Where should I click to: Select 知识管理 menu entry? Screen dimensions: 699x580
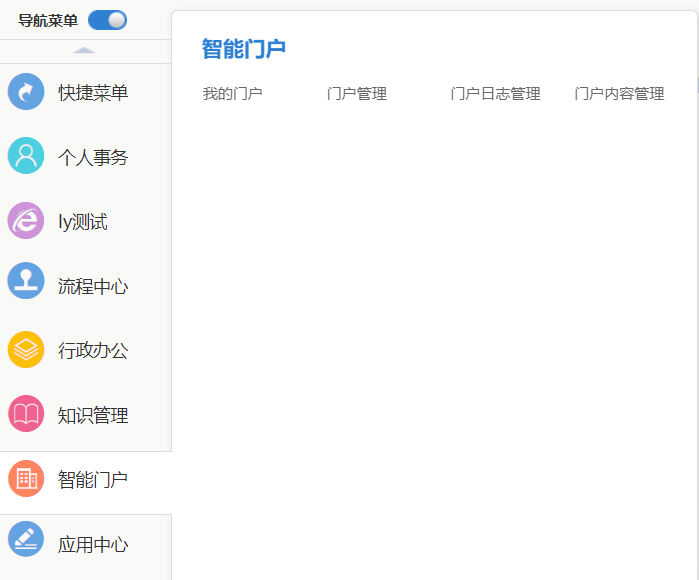click(93, 415)
